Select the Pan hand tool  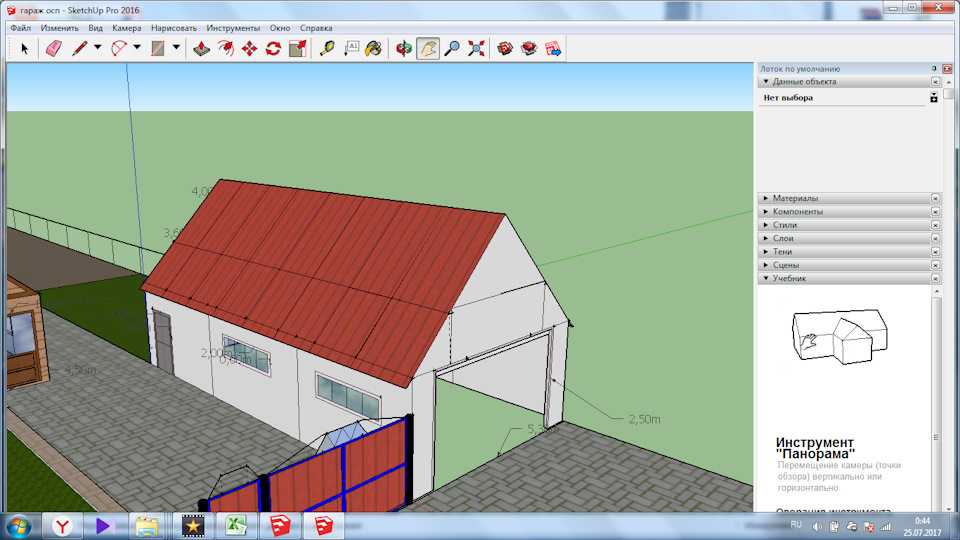pos(428,48)
